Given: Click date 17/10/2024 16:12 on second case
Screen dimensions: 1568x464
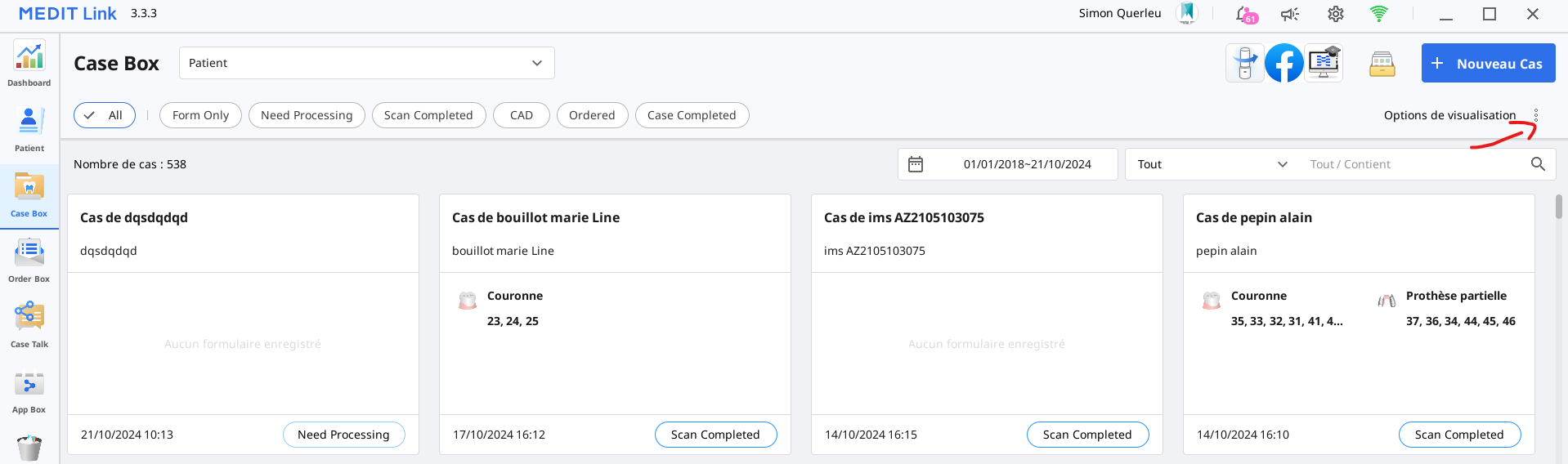Looking at the screenshot, I should click(499, 435).
